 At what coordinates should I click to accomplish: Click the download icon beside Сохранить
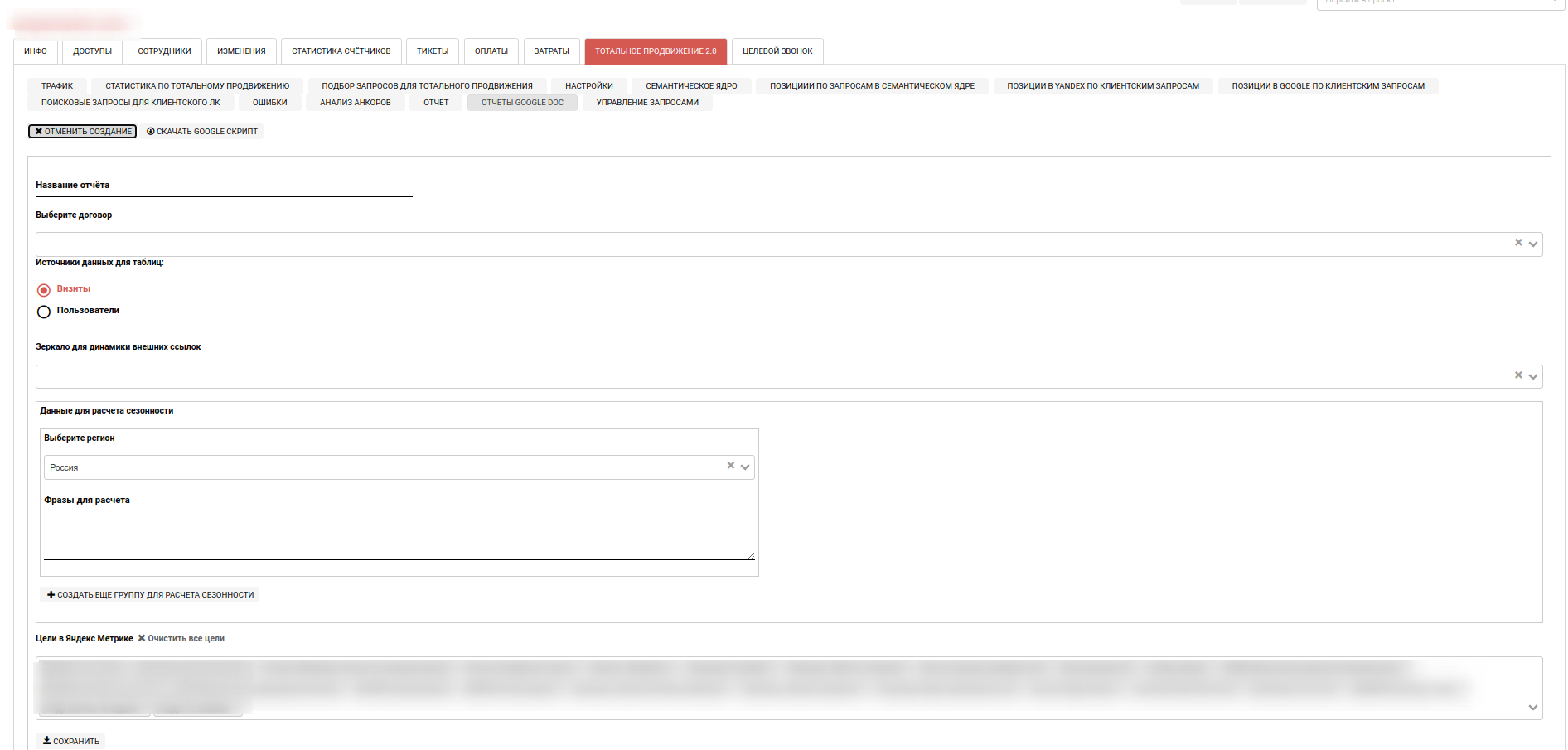pyautogui.click(x=47, y=741)
